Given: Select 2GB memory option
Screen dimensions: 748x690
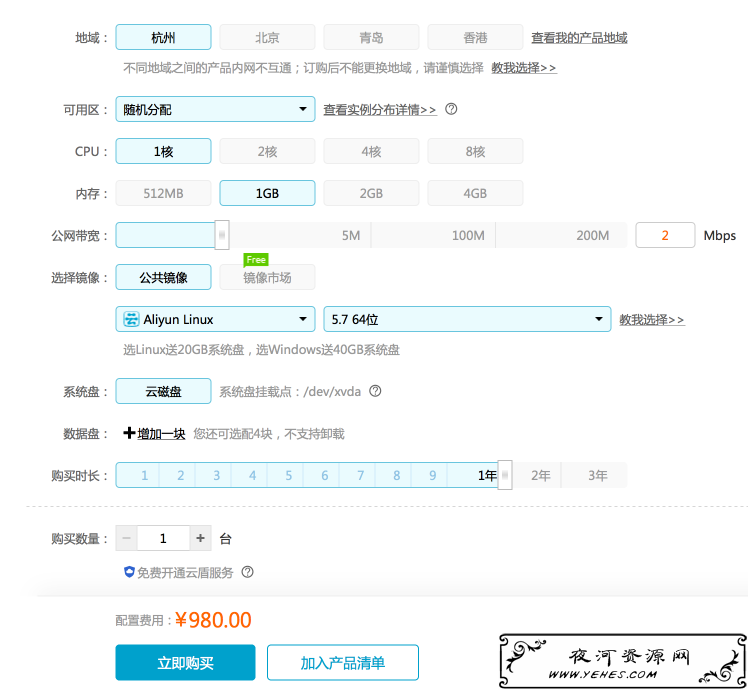Looking at the screenshot, I should pyautogui.click(x=371, y=193).
